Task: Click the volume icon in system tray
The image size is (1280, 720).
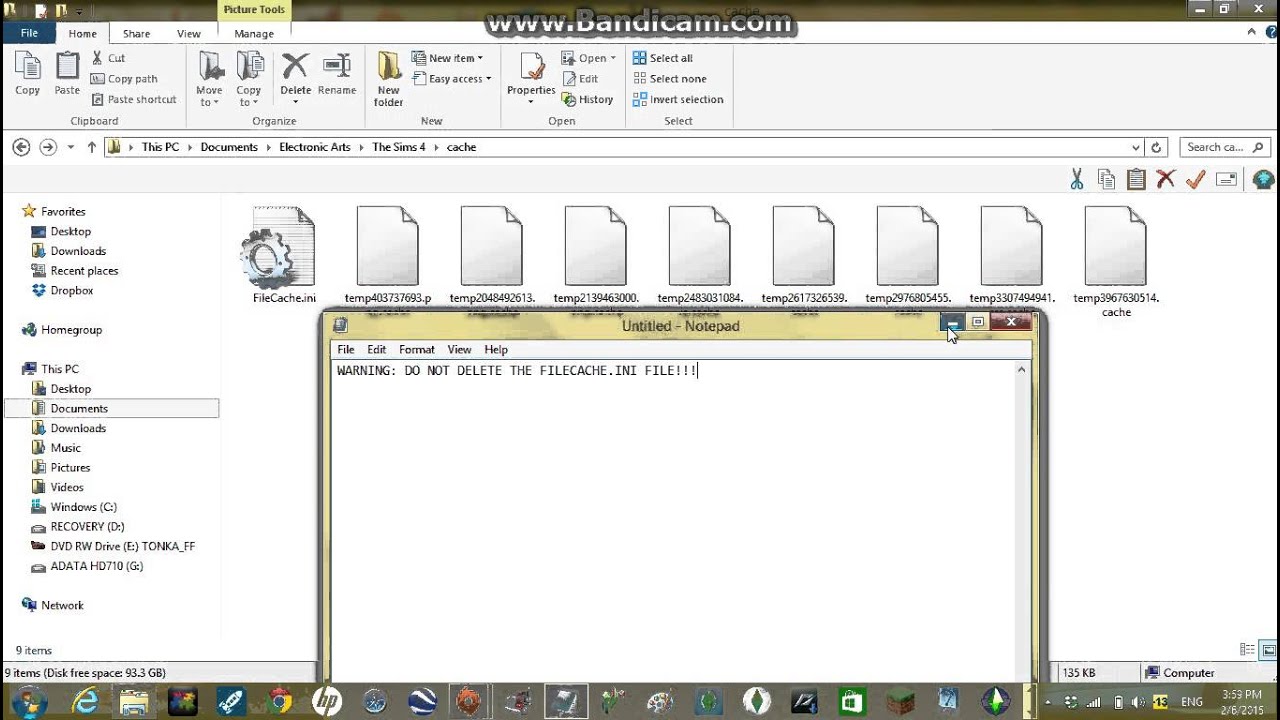Action: click(1137, 702)
